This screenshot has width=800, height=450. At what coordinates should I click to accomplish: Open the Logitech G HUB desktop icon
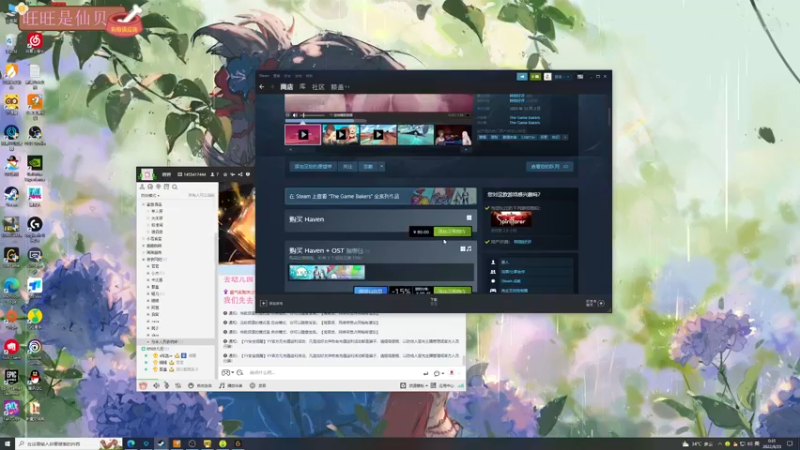click(35, 229)
